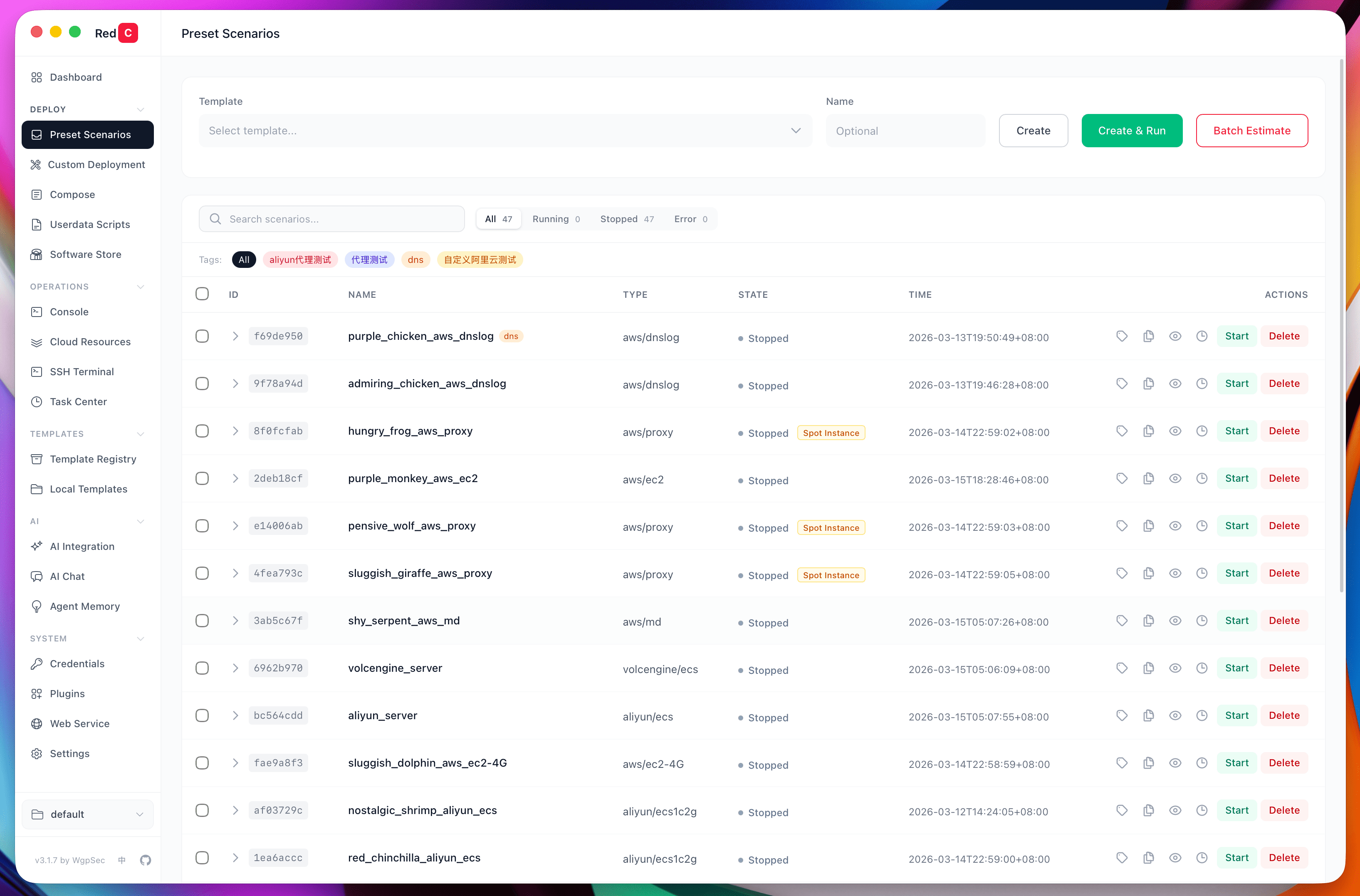Open the clock history icon for volcengine_server
The width and height of the screenshot is (1360, 896).
(1202, 668)
